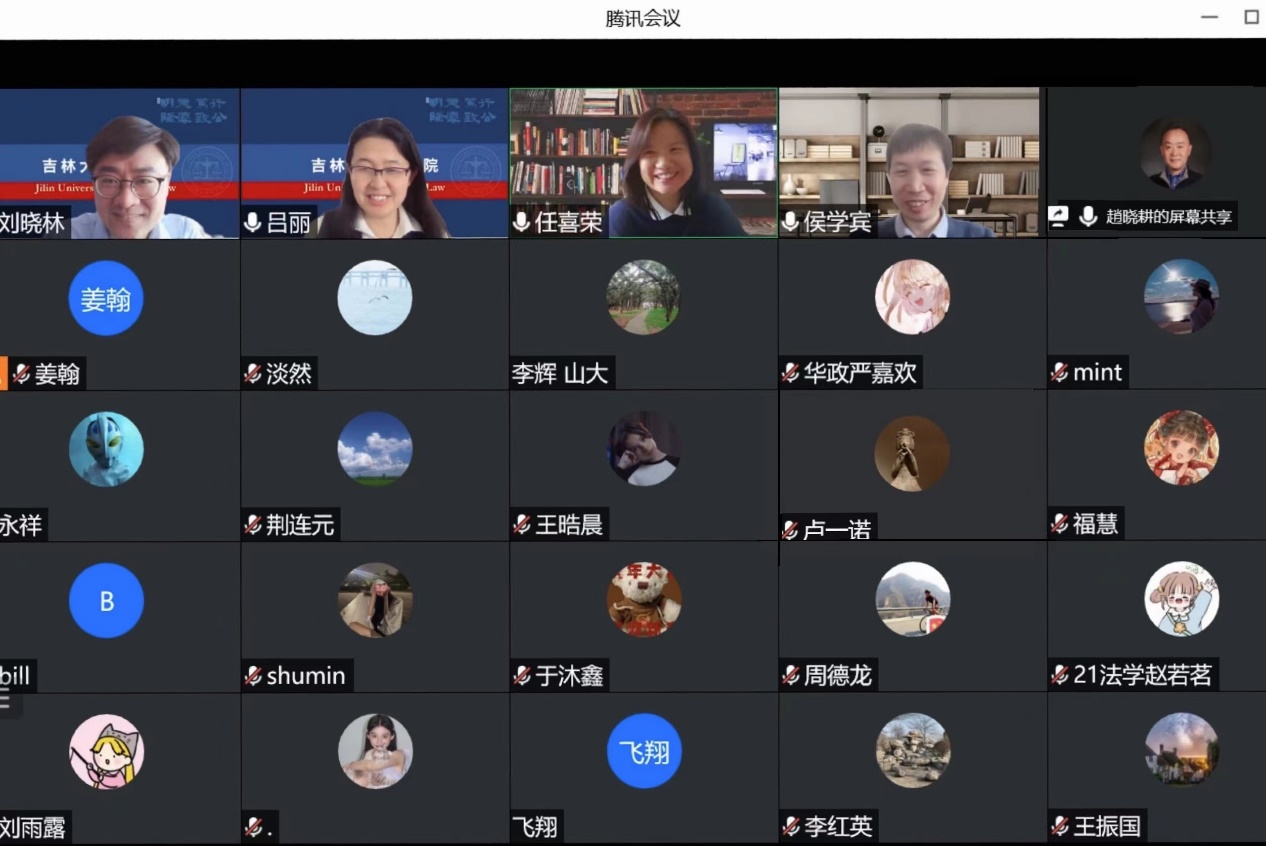The width and height of the screenshot is (1266, 846).
Task: Click muted microphone icon beside 华政严嘉欢
Action: pyautogui.click(x=790, y=374)
